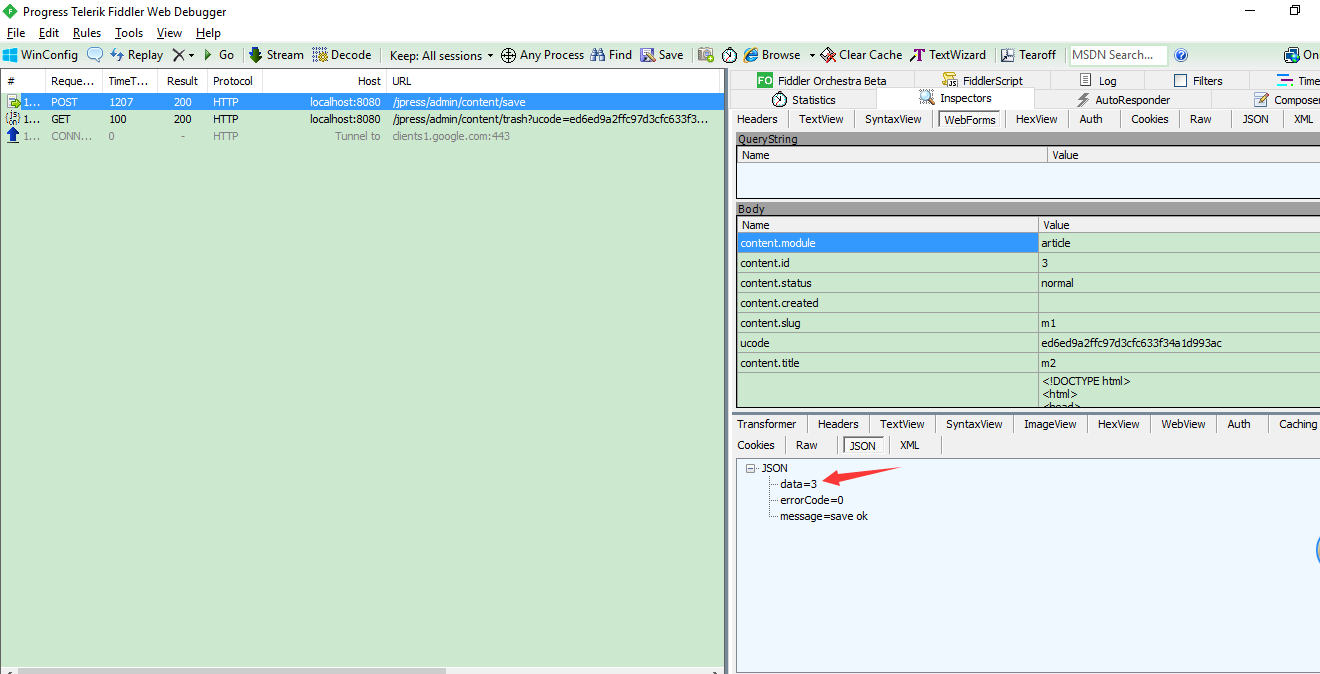The width and height of the screenshot is (1320, 674).
Task: Open the Help menu
Action: 208,33
